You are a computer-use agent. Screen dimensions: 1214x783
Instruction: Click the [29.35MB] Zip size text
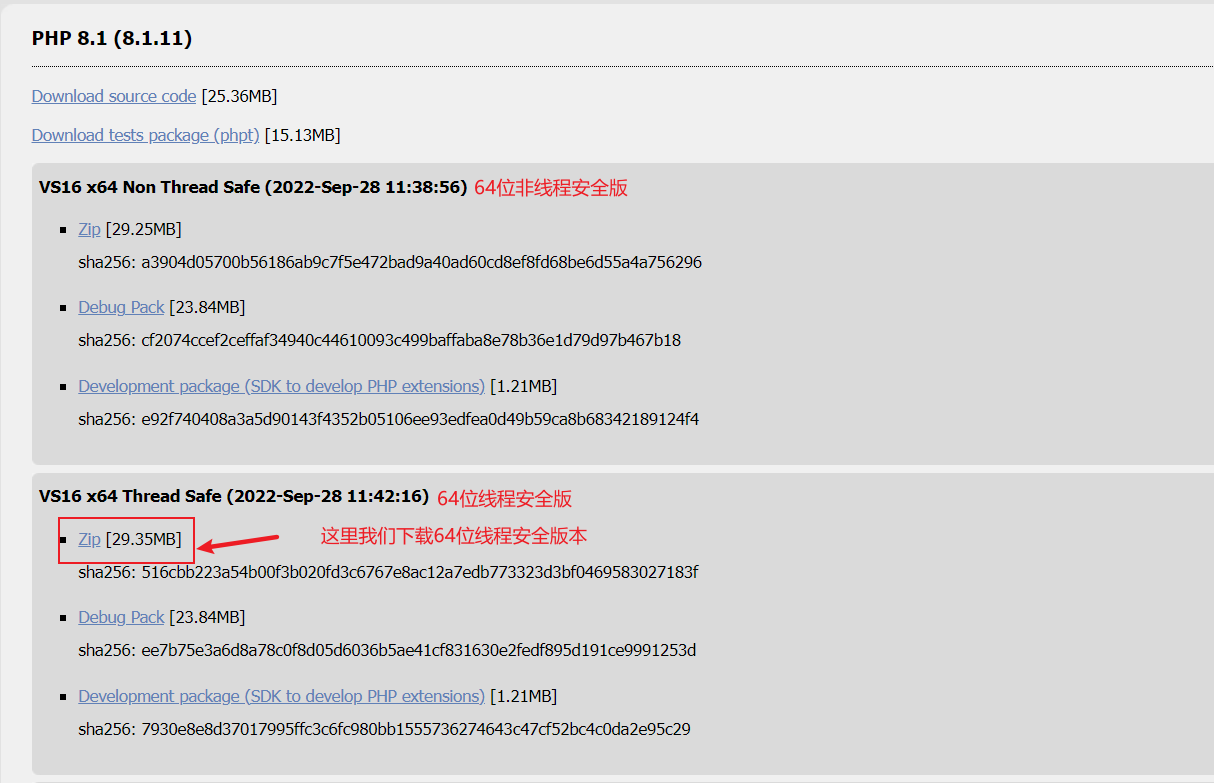(143, 539)
